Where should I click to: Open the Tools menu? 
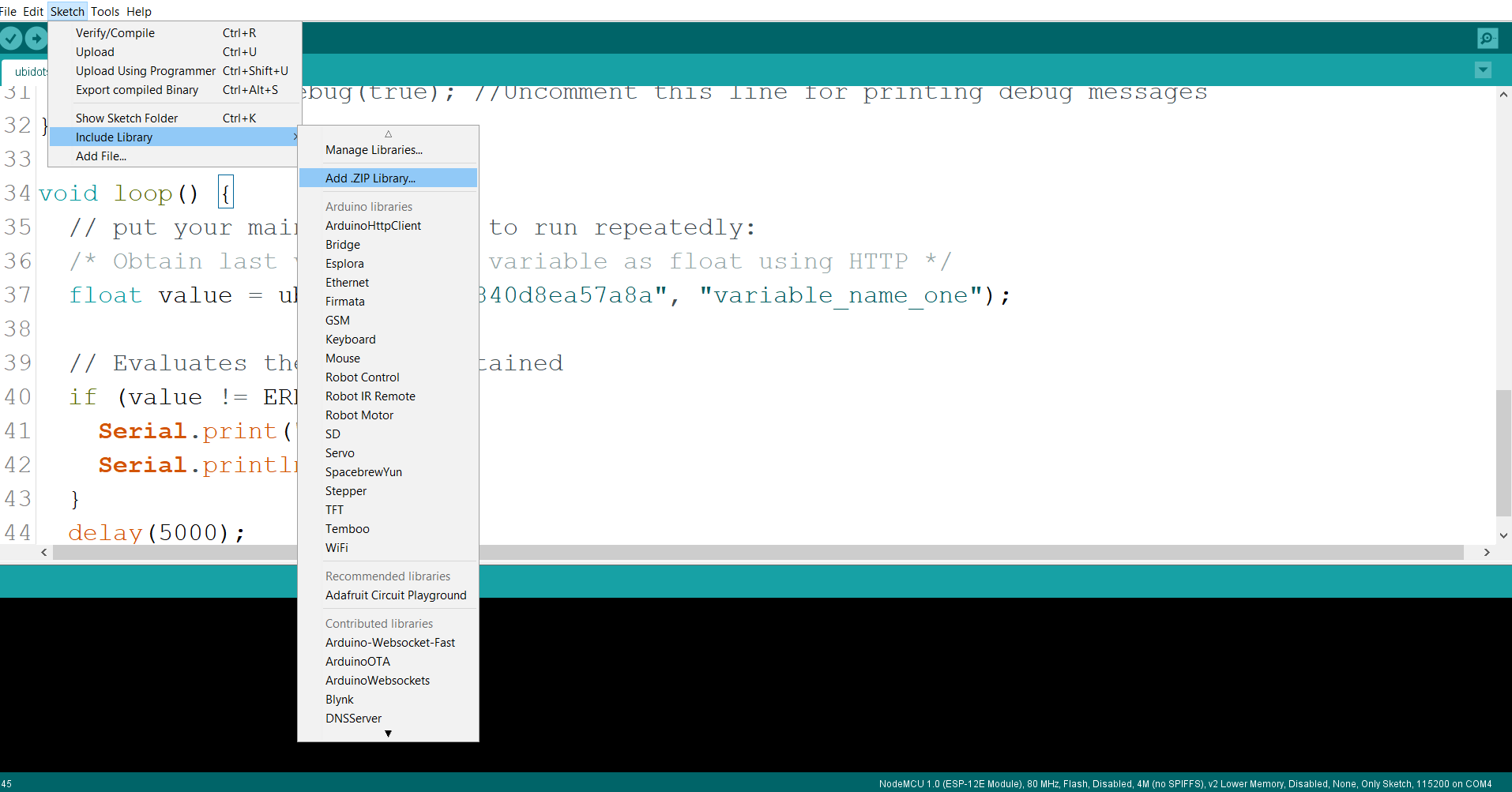tap(105, 11)
